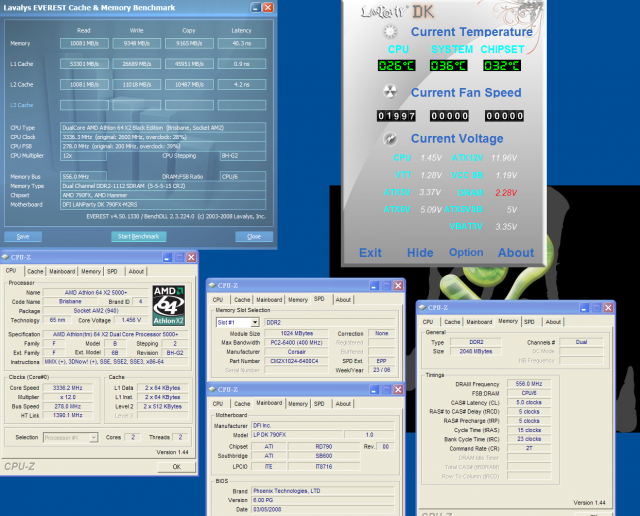
Task: Click the ATX12V 11.96V voltage value
Action: pyautogui.click(x=504, y=158)
